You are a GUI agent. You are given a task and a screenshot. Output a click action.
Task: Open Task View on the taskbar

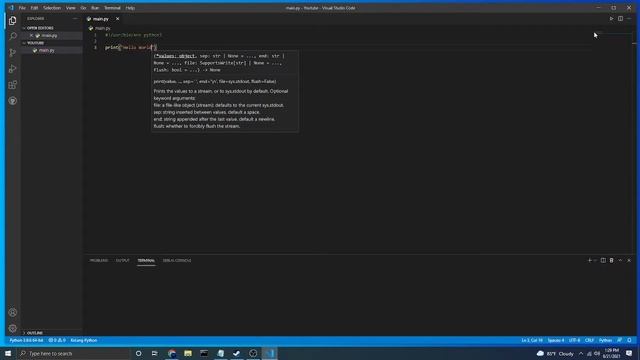pos(155,353)
